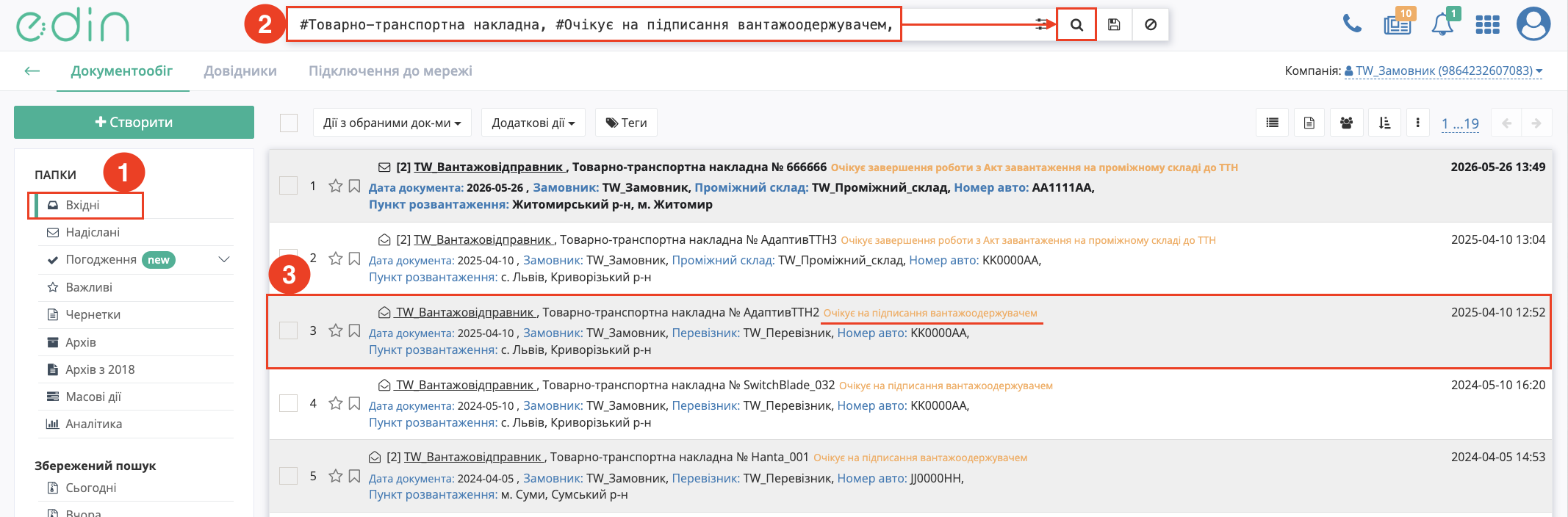This screenshot has height=517, width=1568.
Task: Star document SwitchBlade_032
Action: tap(336, 403)
